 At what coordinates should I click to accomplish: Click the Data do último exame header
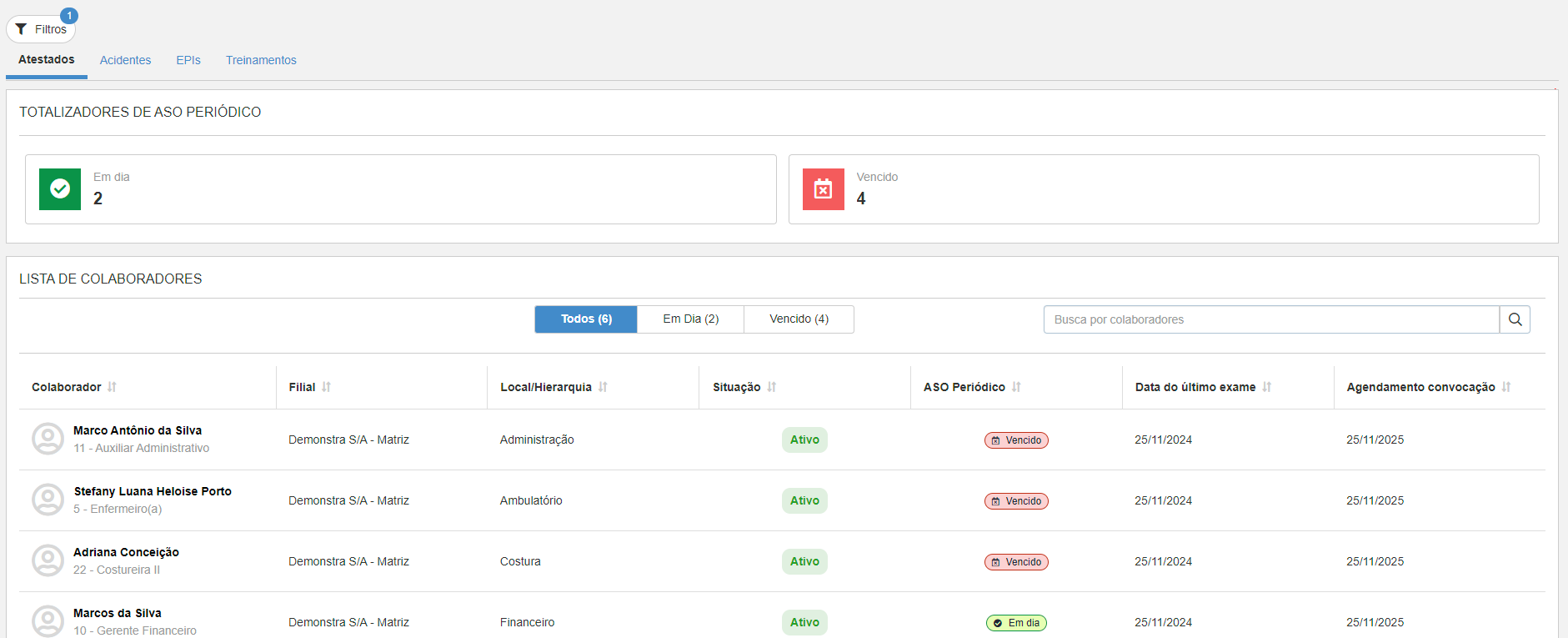1195,387
